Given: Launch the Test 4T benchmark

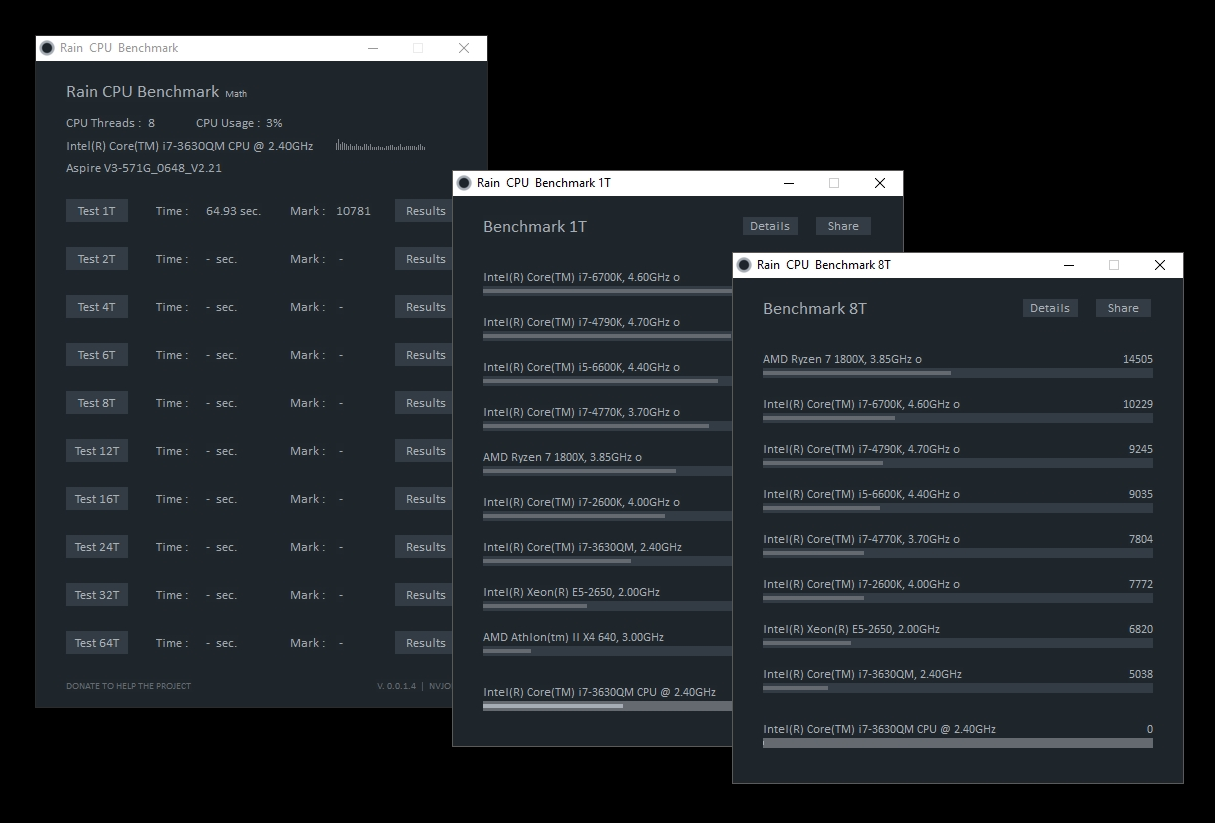Looking at the screenshot, I should (96, 307).
